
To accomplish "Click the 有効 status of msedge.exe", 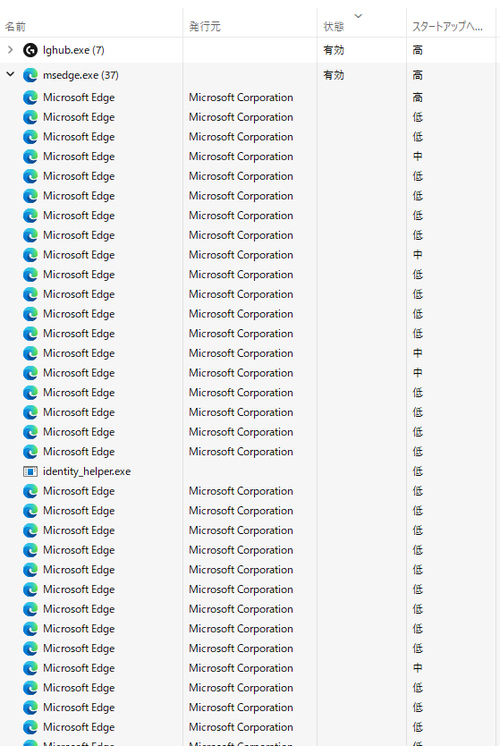I will (x=333, y=75).
